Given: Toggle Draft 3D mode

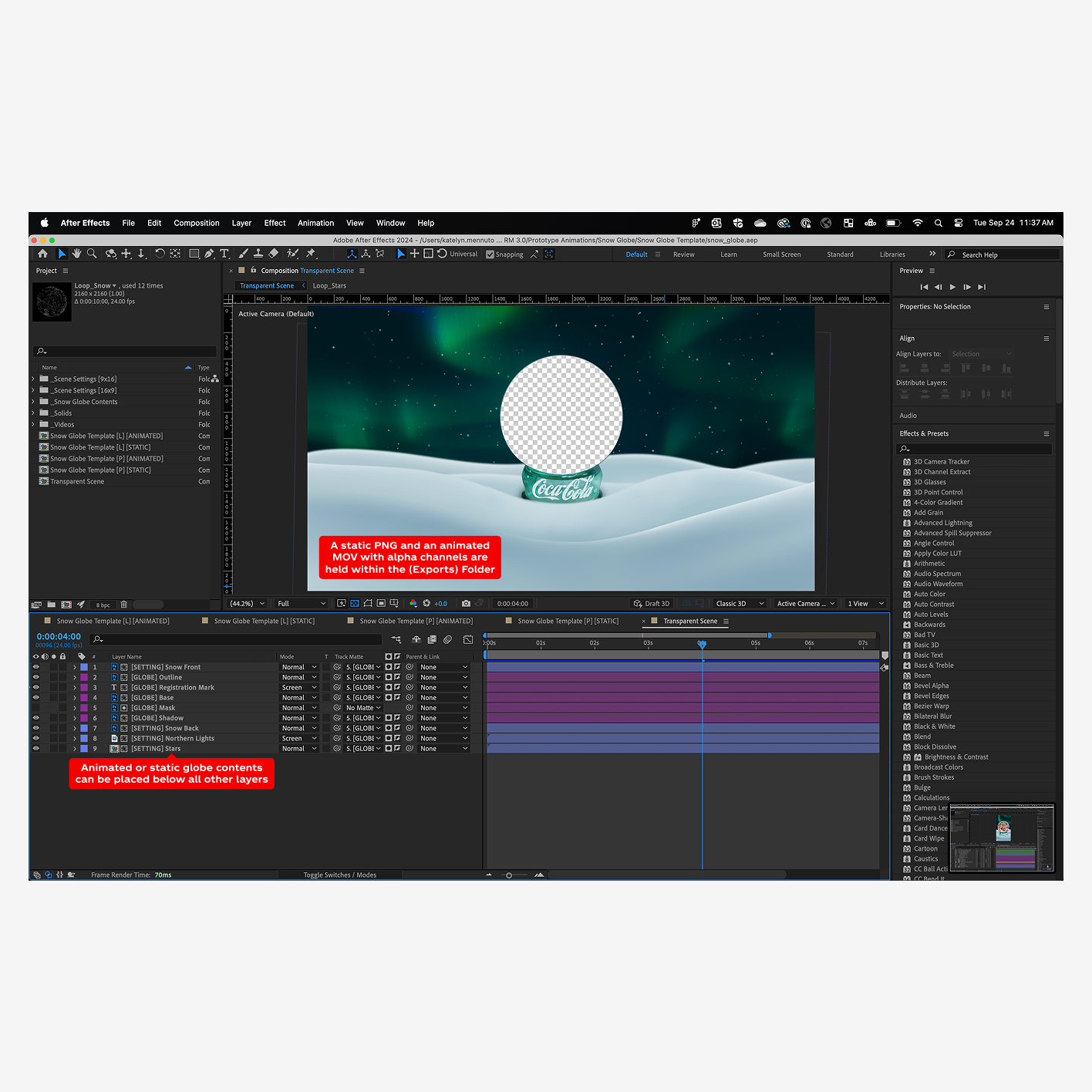Looking at the screenshot, I should (652, 604).
